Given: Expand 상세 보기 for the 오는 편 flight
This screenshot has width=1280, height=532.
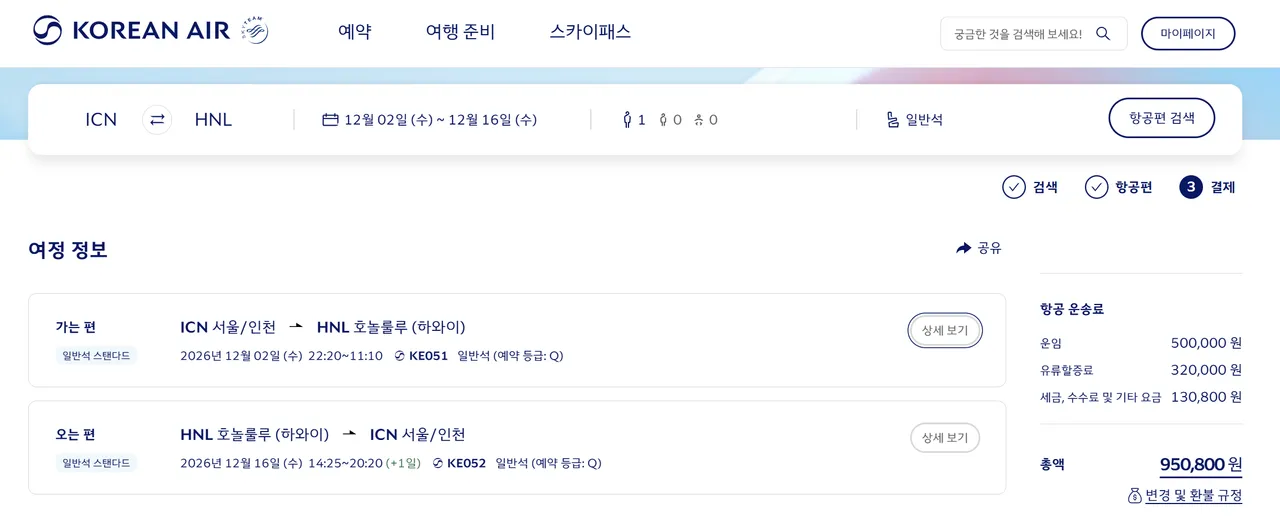Looking at the screenshot, I should (945, 438).
